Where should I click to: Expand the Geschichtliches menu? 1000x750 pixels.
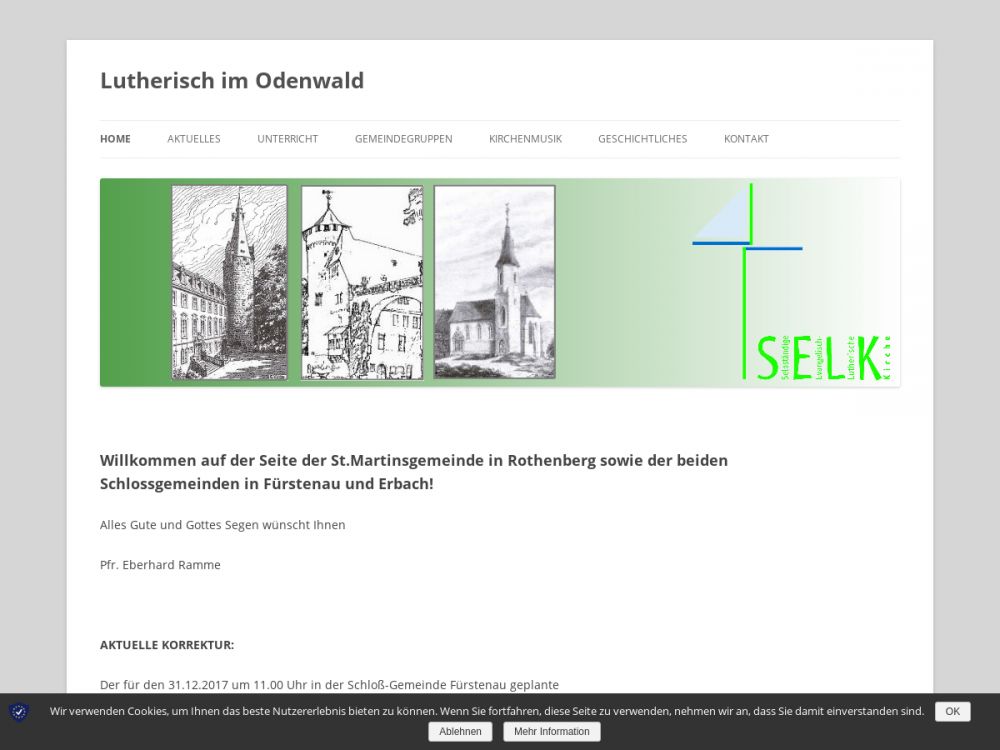click(x=642, y=139)
